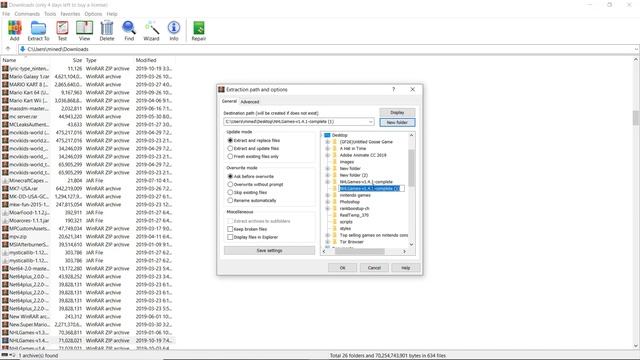Click the Desktop icon at the tree root
Screen dimensions: 640x360
click(327, 135)
